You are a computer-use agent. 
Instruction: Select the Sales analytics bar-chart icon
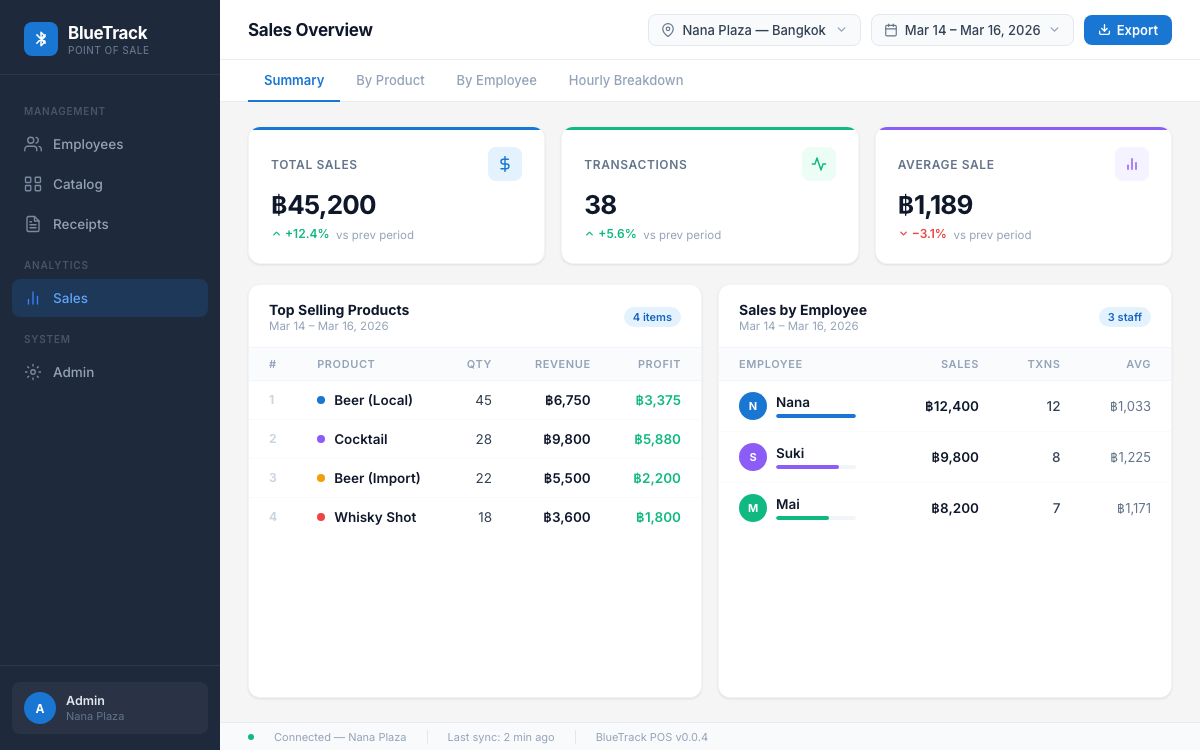[33, 298]
